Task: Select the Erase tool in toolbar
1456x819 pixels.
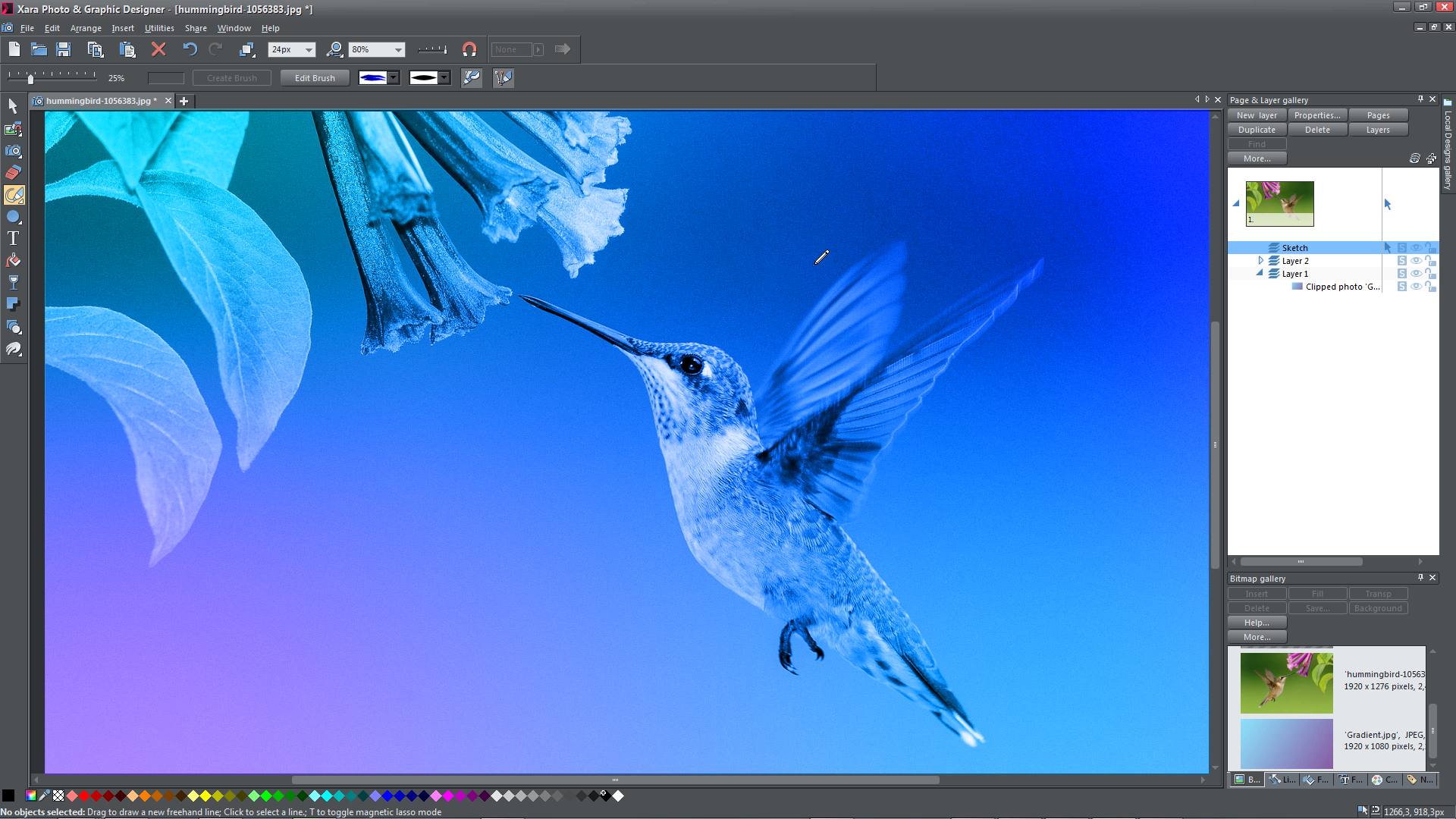Action: tap(14, 172)
